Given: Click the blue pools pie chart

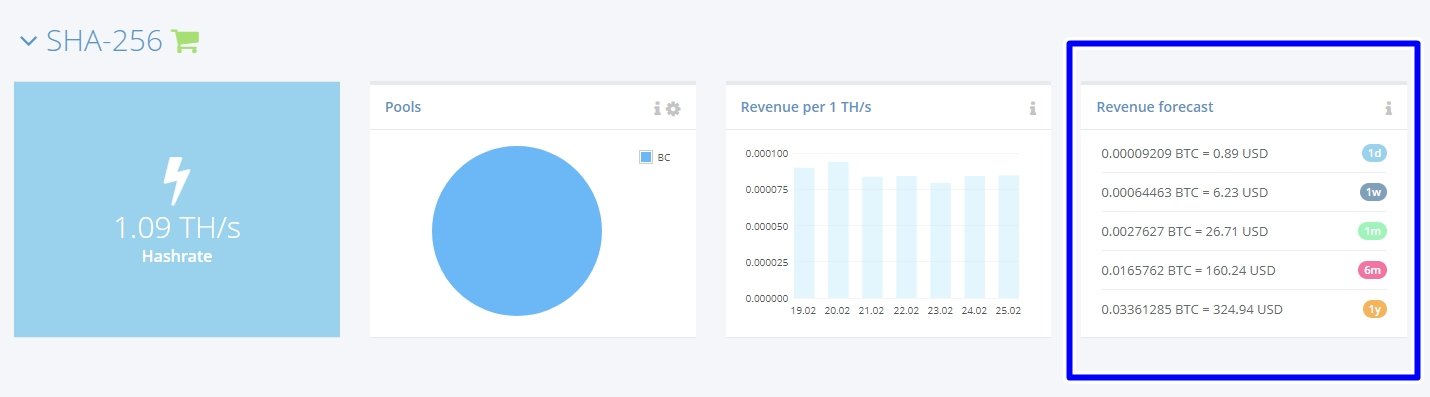Looking at the screenshot, I should [517, 231].
